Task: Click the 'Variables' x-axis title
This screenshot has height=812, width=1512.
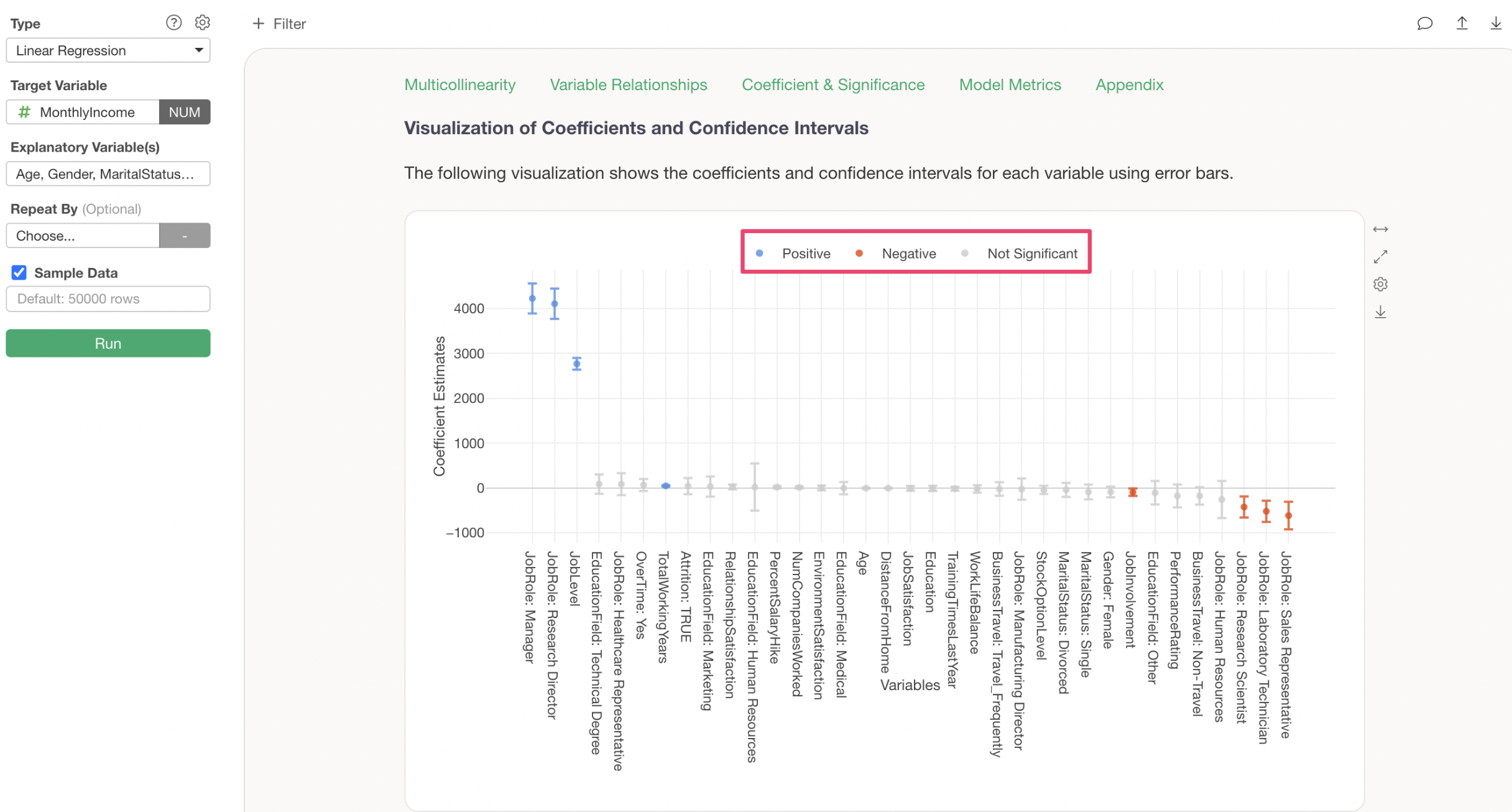Action: (x=910, y=685)
